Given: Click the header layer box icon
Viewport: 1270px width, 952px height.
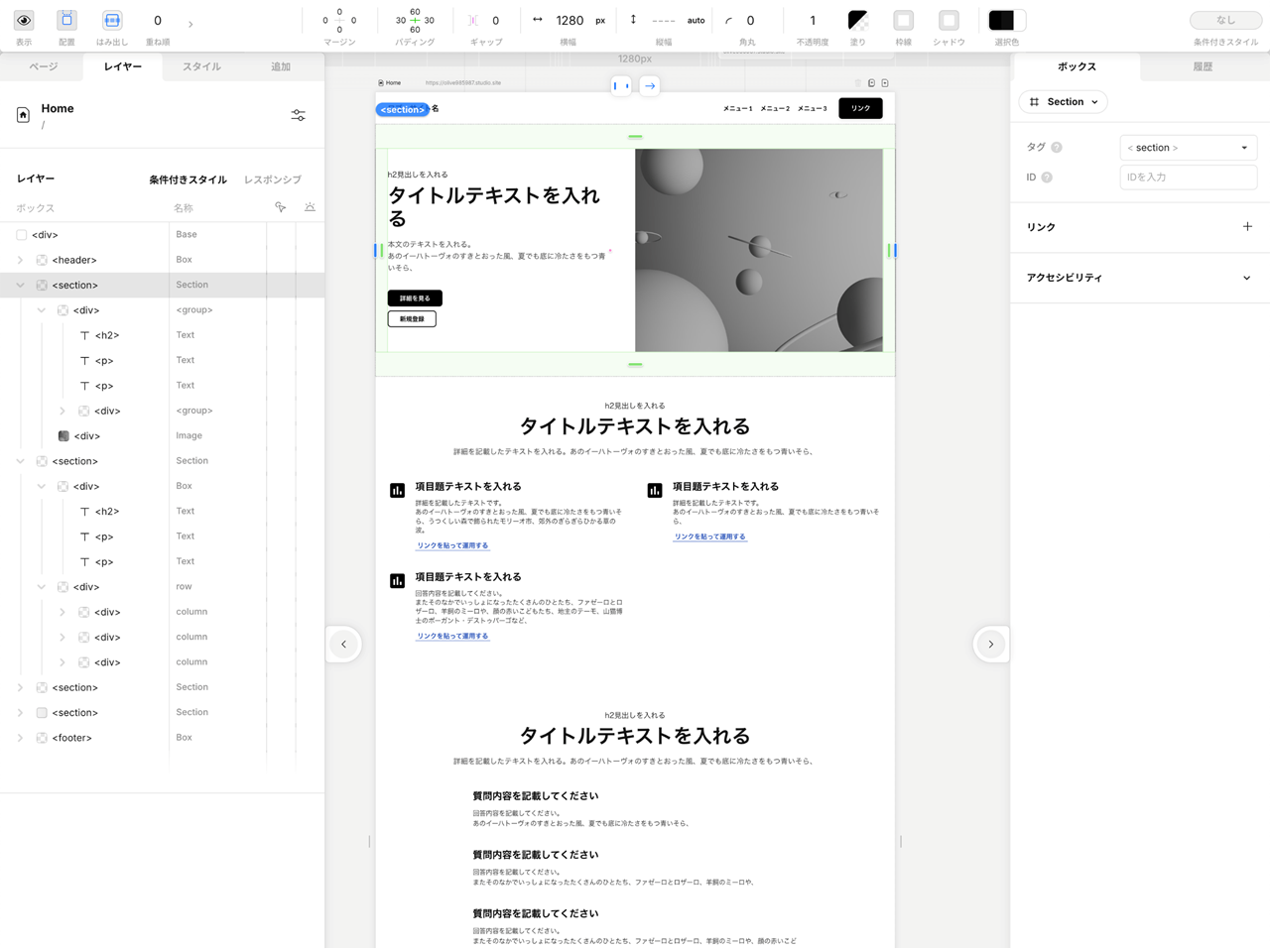Looking at the screenshot, I should click(42, 260).
